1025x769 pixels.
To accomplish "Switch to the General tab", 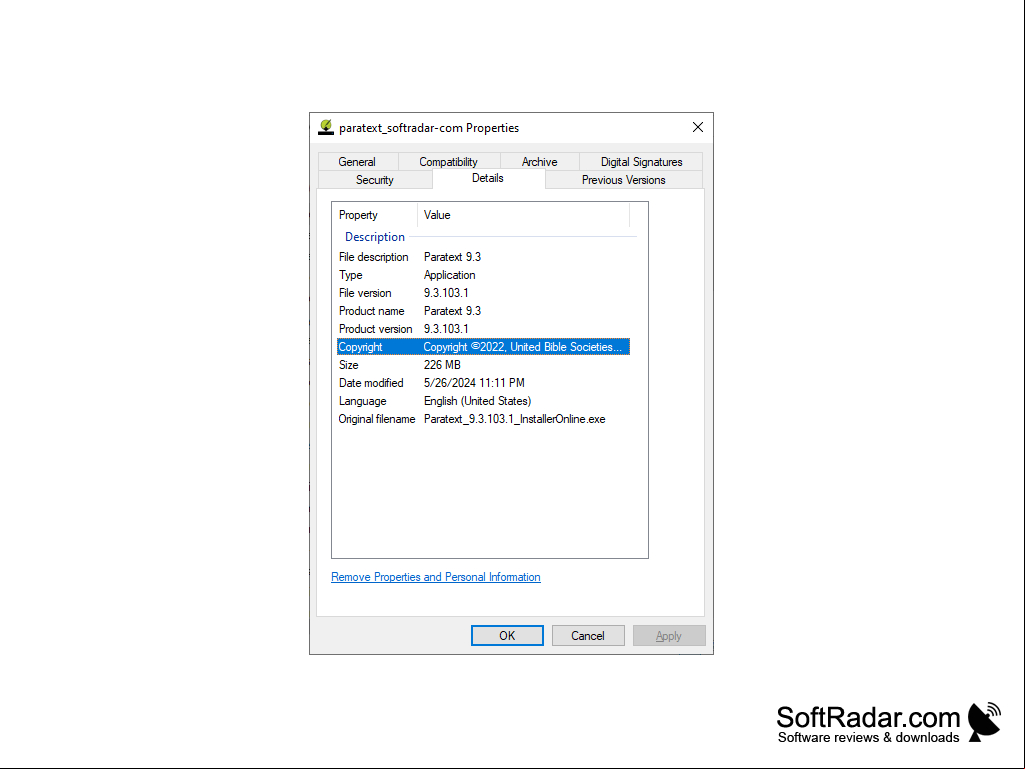I will pos(357,162).
